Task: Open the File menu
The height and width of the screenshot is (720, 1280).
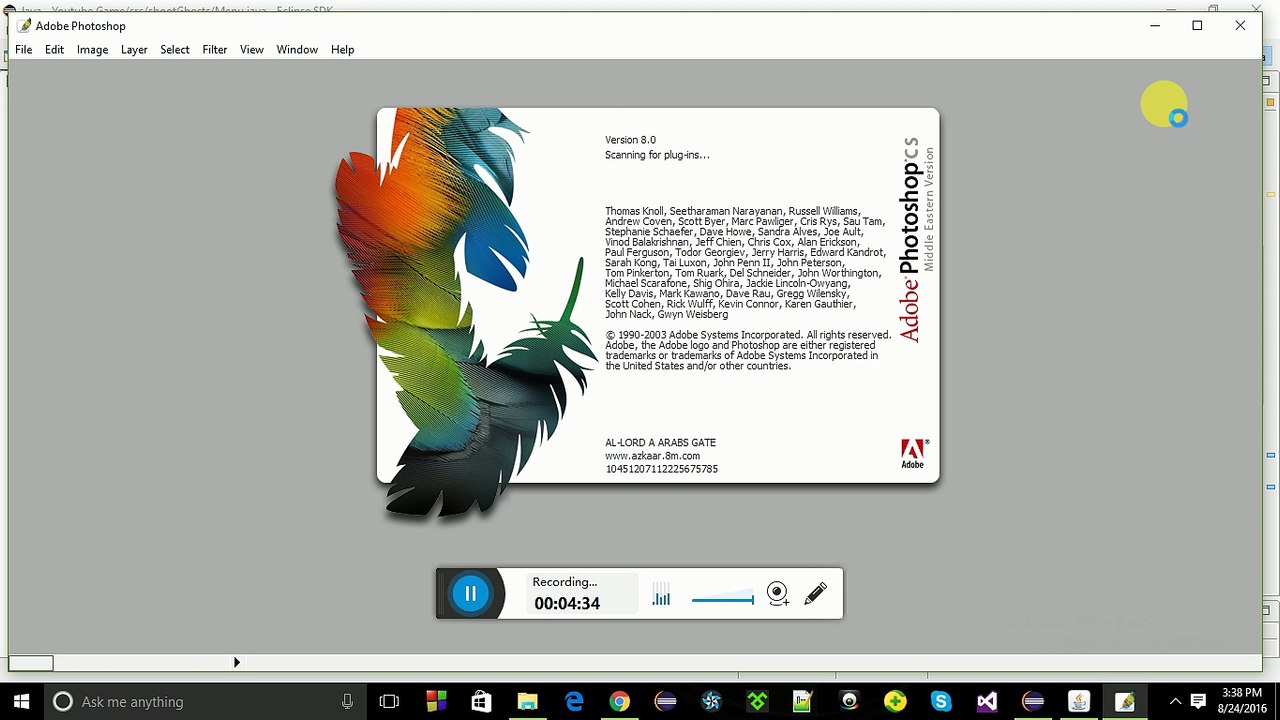Action: point(24,49)
